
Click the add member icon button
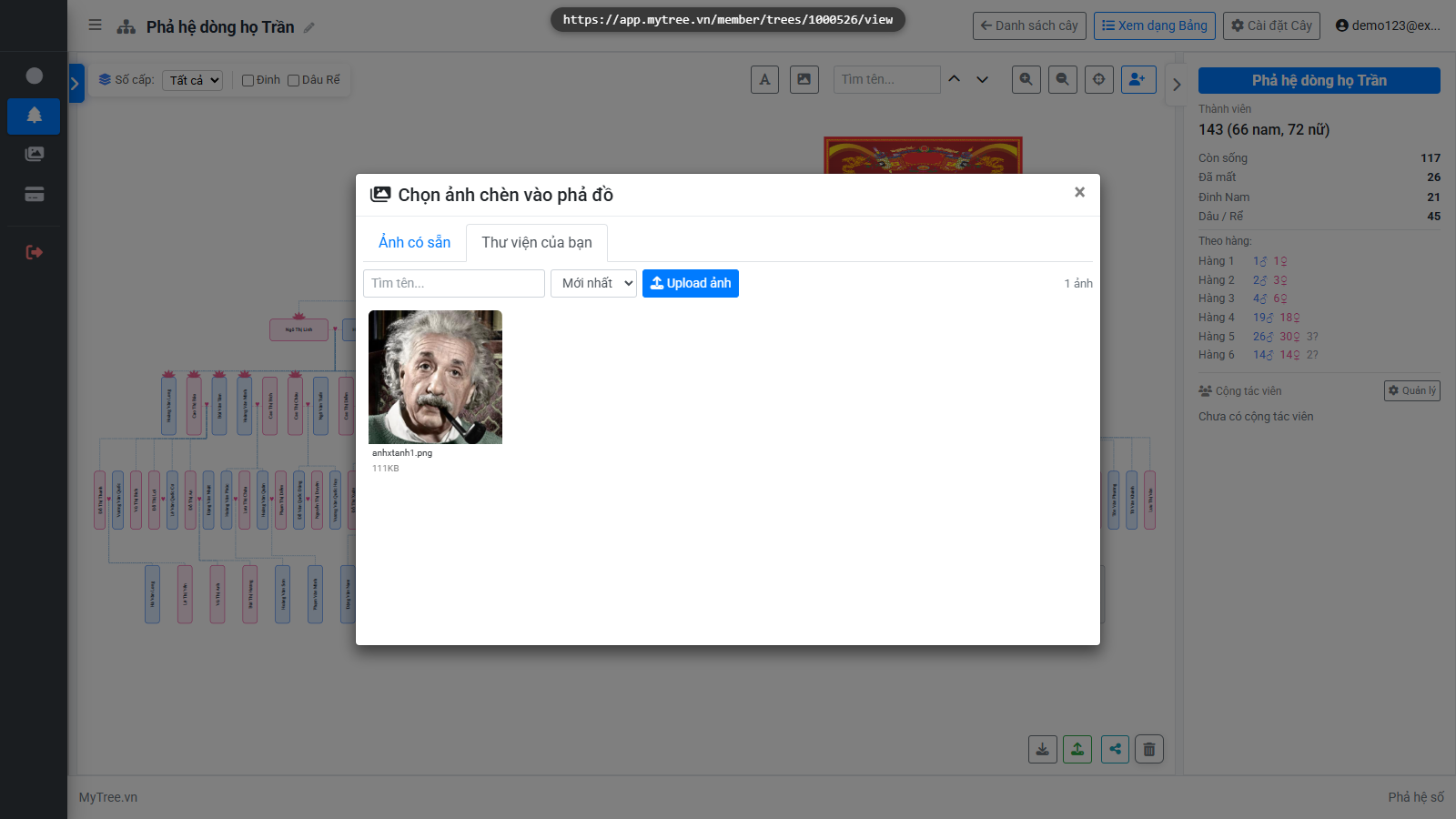[1138, 79]
